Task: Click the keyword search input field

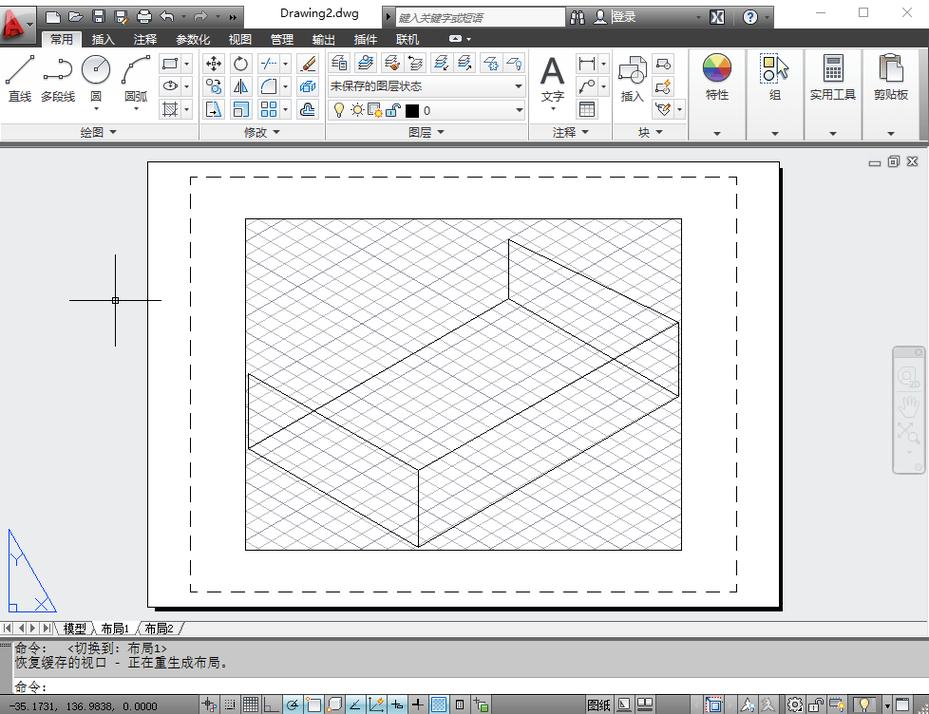Action: (480, 17)
